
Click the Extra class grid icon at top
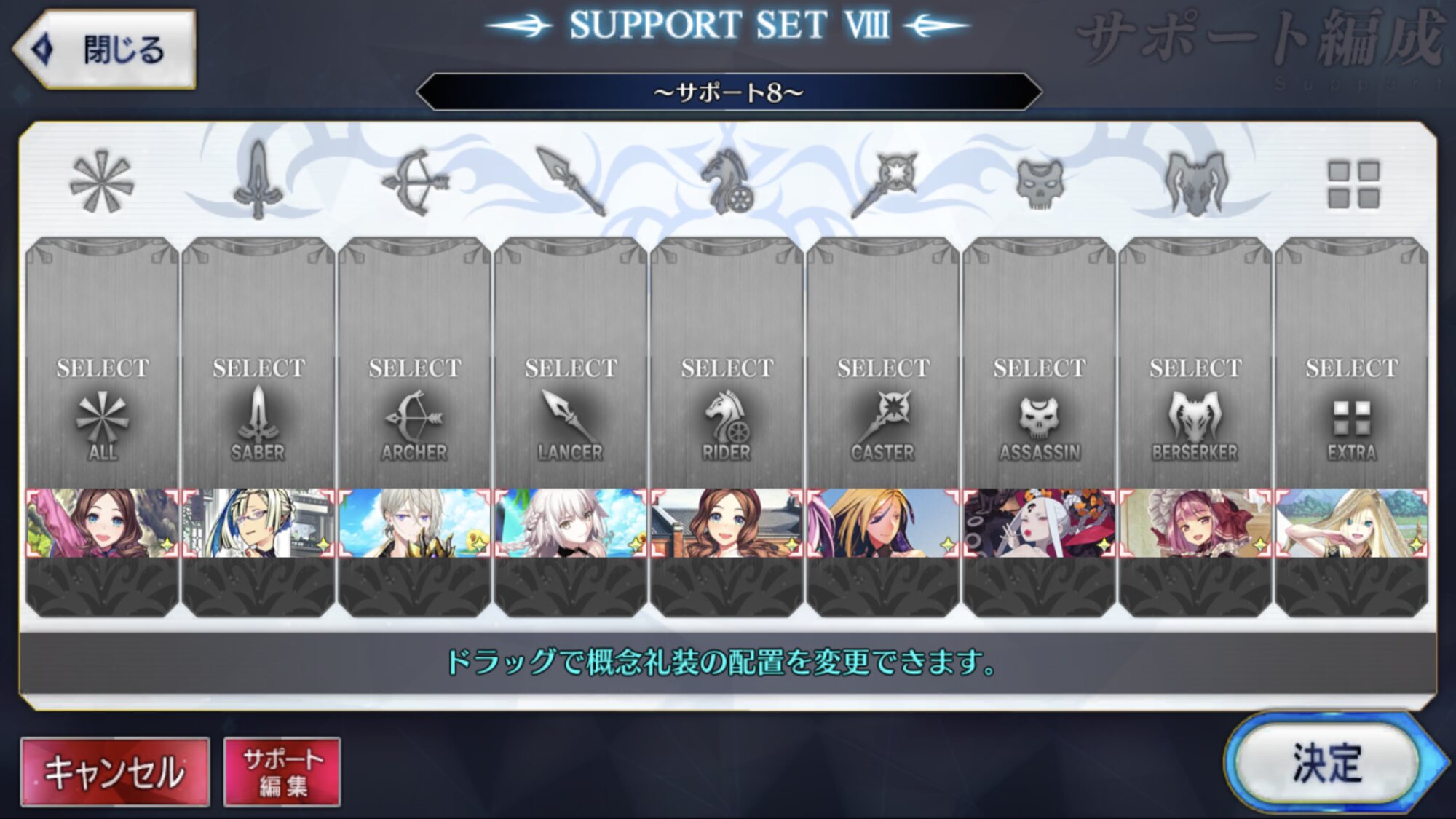point(1353,184)
